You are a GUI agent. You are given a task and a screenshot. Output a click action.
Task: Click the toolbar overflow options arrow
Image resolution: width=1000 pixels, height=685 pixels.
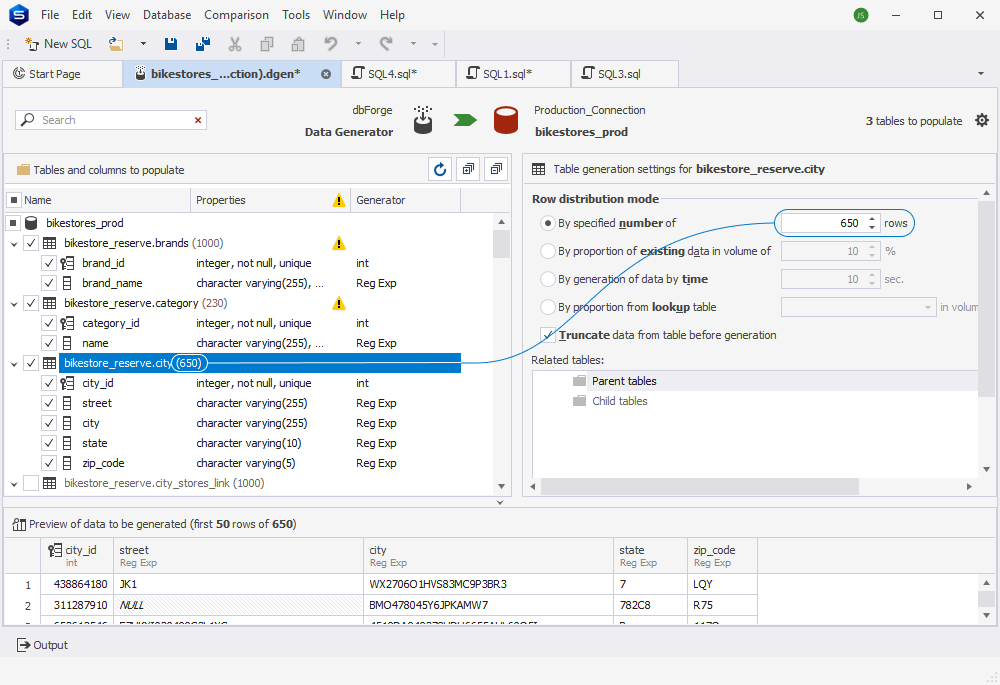[435, 44]
